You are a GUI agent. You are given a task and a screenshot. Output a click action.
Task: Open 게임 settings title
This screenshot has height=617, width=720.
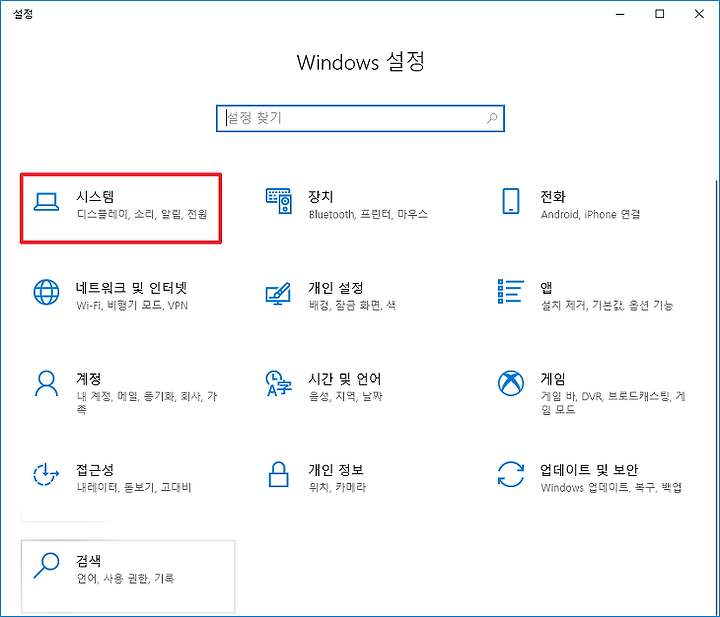(x=552, y=379)
